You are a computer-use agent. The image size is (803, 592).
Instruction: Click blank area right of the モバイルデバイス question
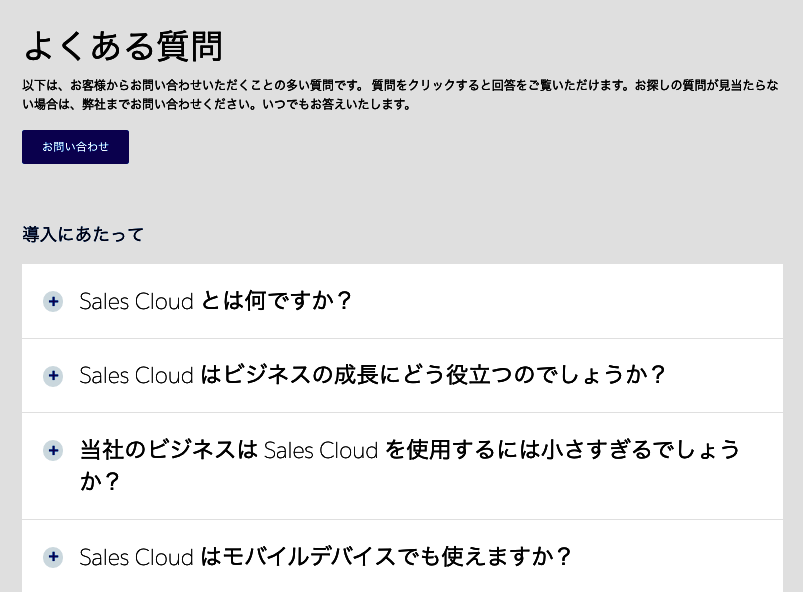pyautogui.click(x=676, y=557)
